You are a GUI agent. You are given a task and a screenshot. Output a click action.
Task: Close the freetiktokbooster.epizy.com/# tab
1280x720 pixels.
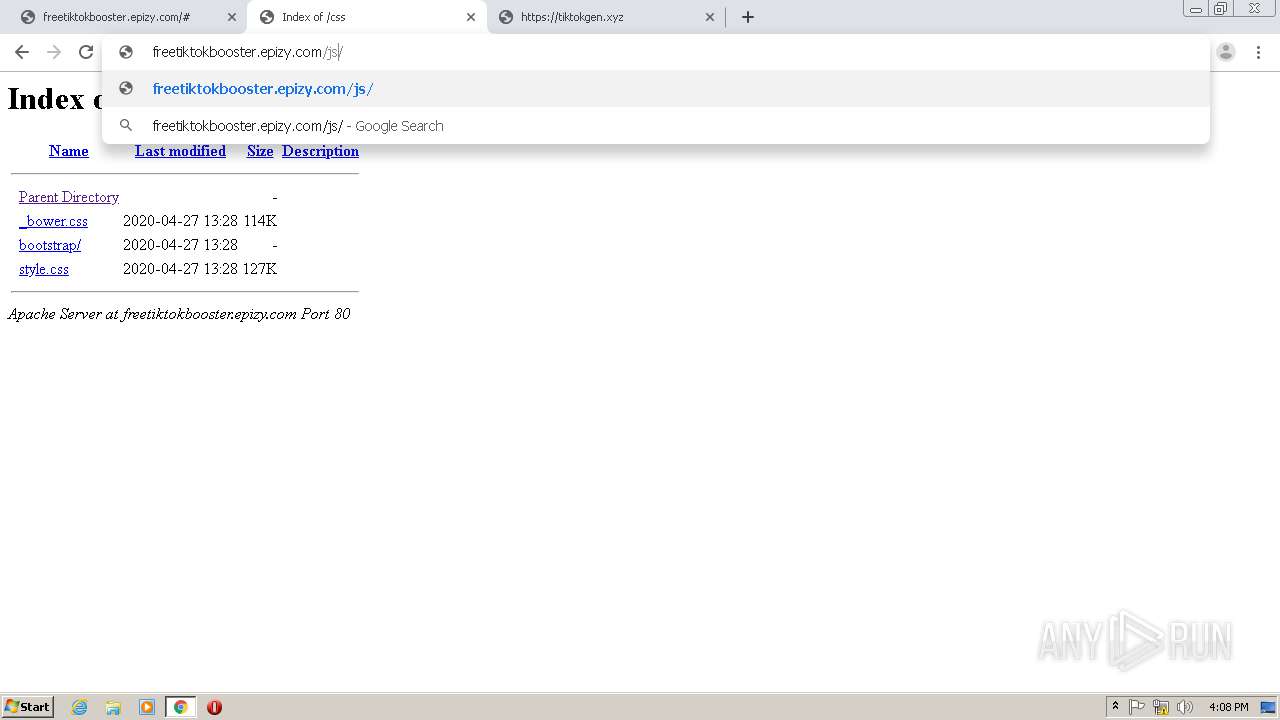232,17
